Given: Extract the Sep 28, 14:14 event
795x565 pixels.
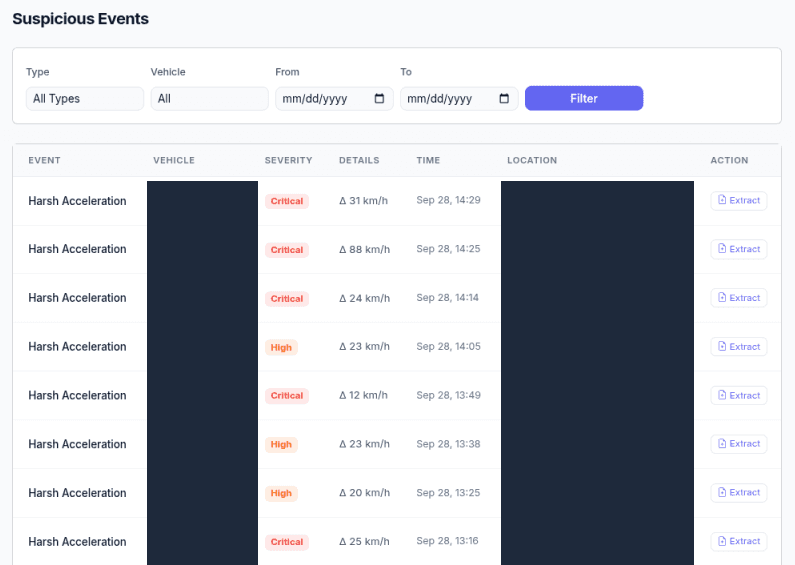Looking at the screenshot, I should pos(739,298).
